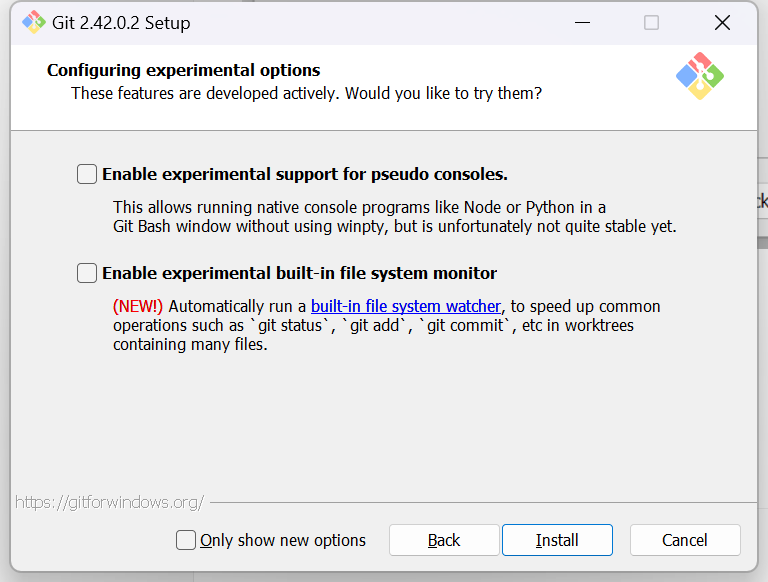Click the large Git logo in the header
Screen dimensions: 768x582
coord(700,76)
